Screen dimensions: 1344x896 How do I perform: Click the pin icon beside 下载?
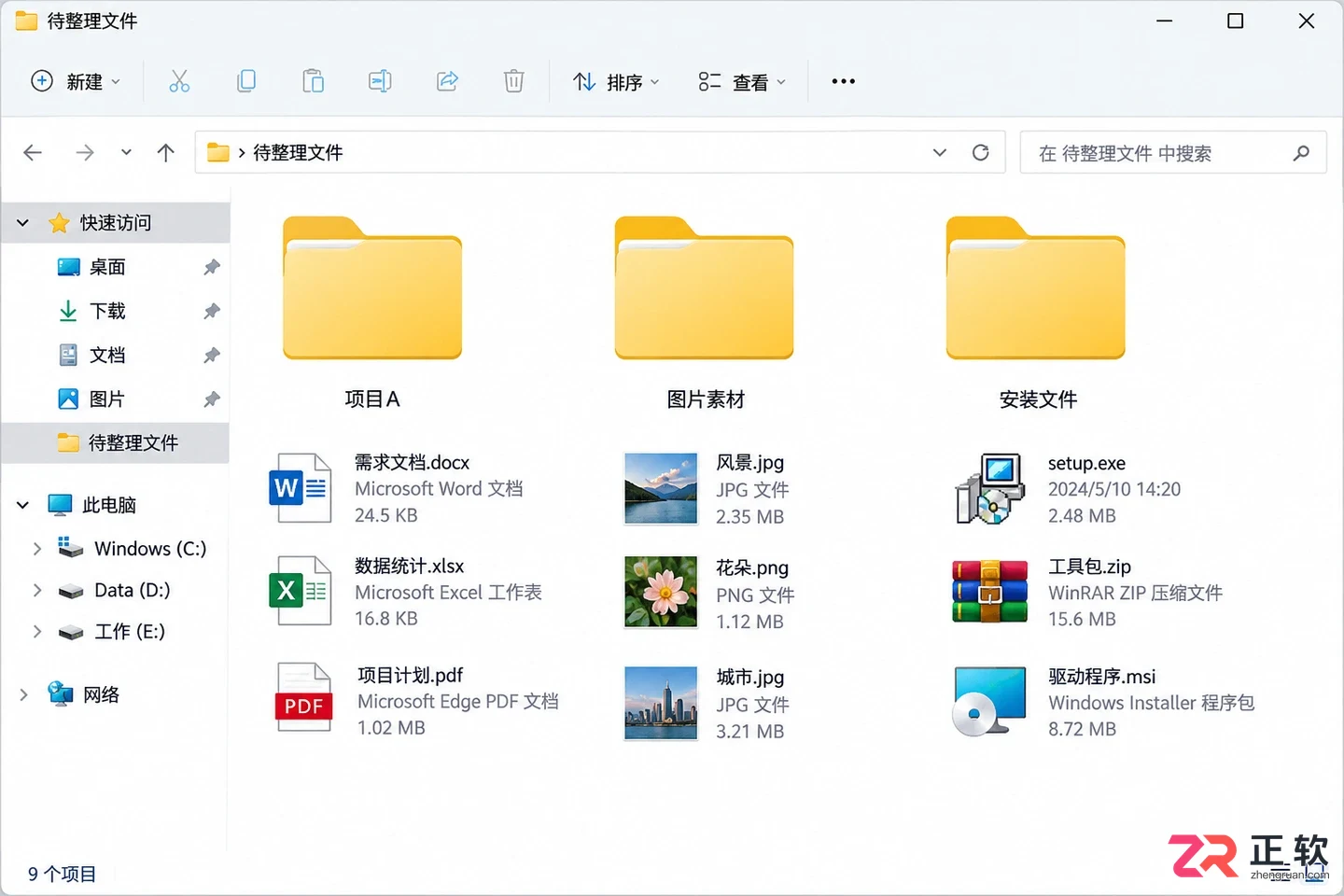[x=212, y=311]
